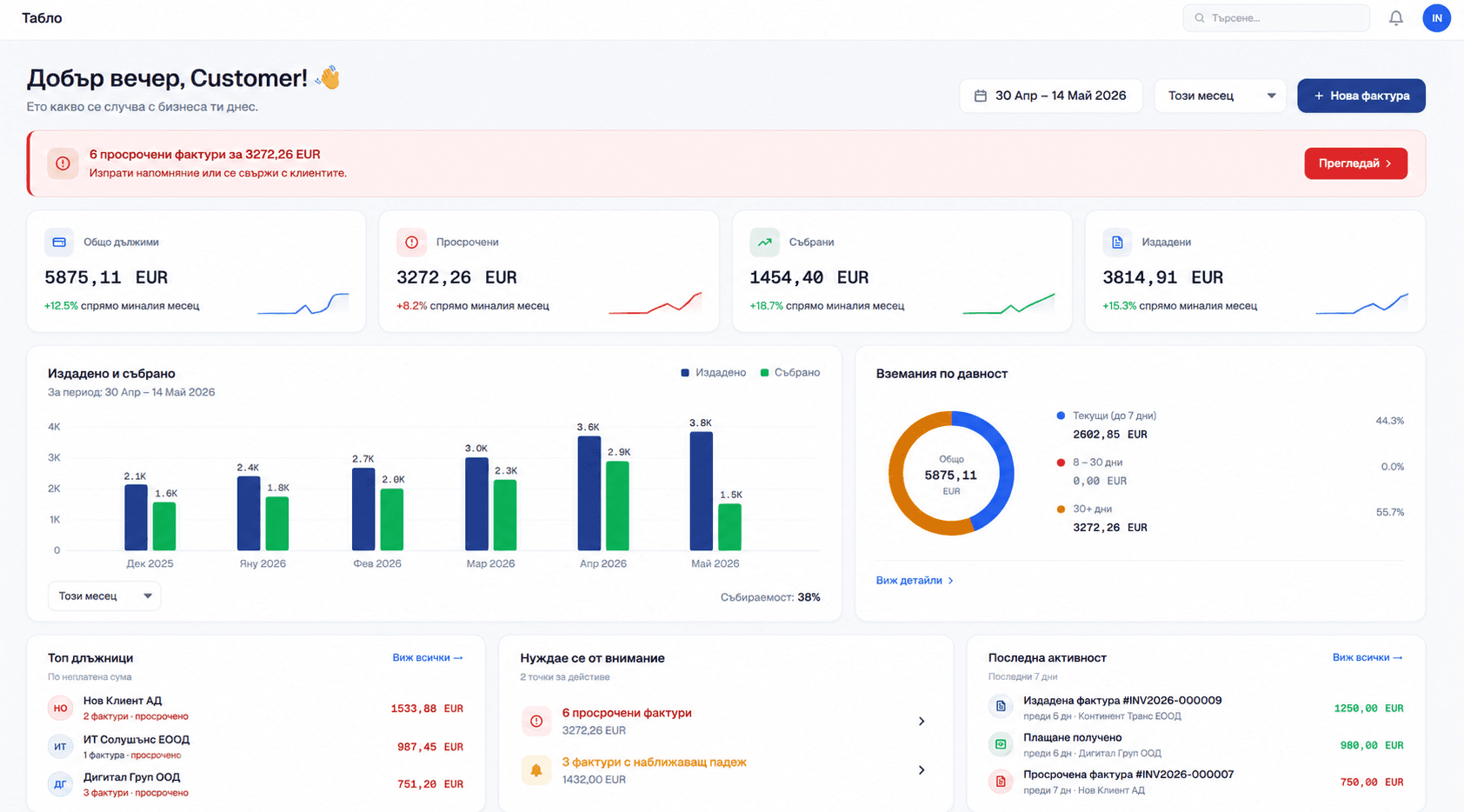Click the 980,00 EUR activity amount

tap(1372, 745)
